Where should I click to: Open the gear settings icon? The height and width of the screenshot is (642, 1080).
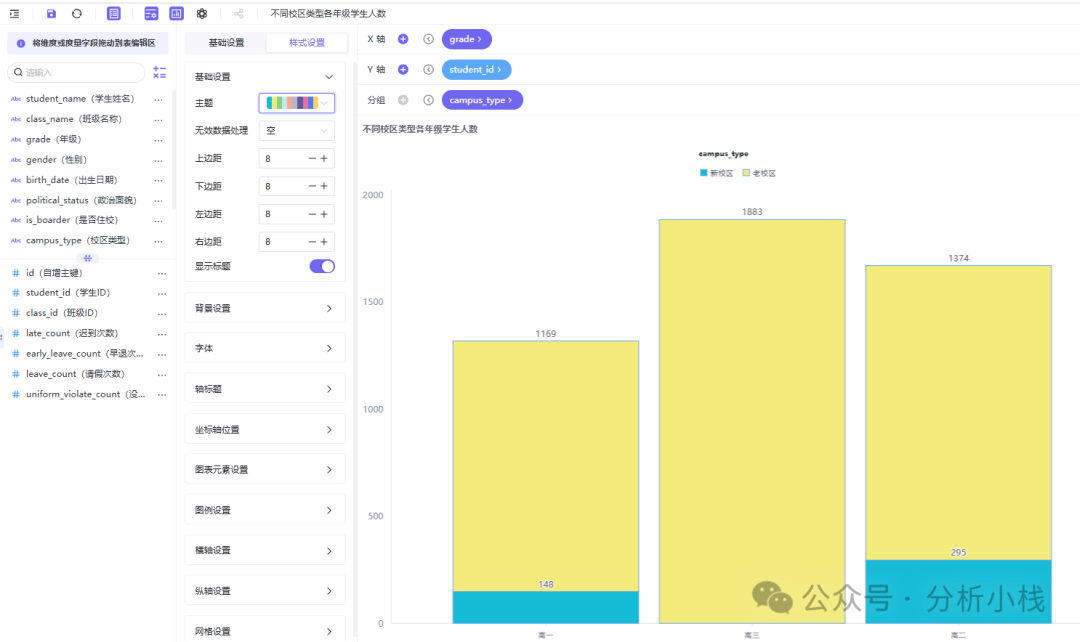click(x=202, y=13)
